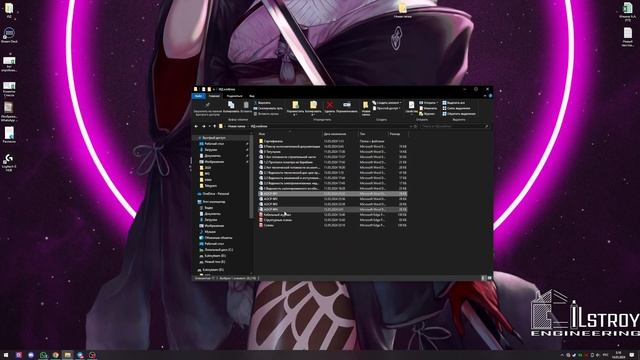Open the Move to (Переместить в) dropdown
Image resolution: width=640 pixels, height=360 pixels.
295,109
